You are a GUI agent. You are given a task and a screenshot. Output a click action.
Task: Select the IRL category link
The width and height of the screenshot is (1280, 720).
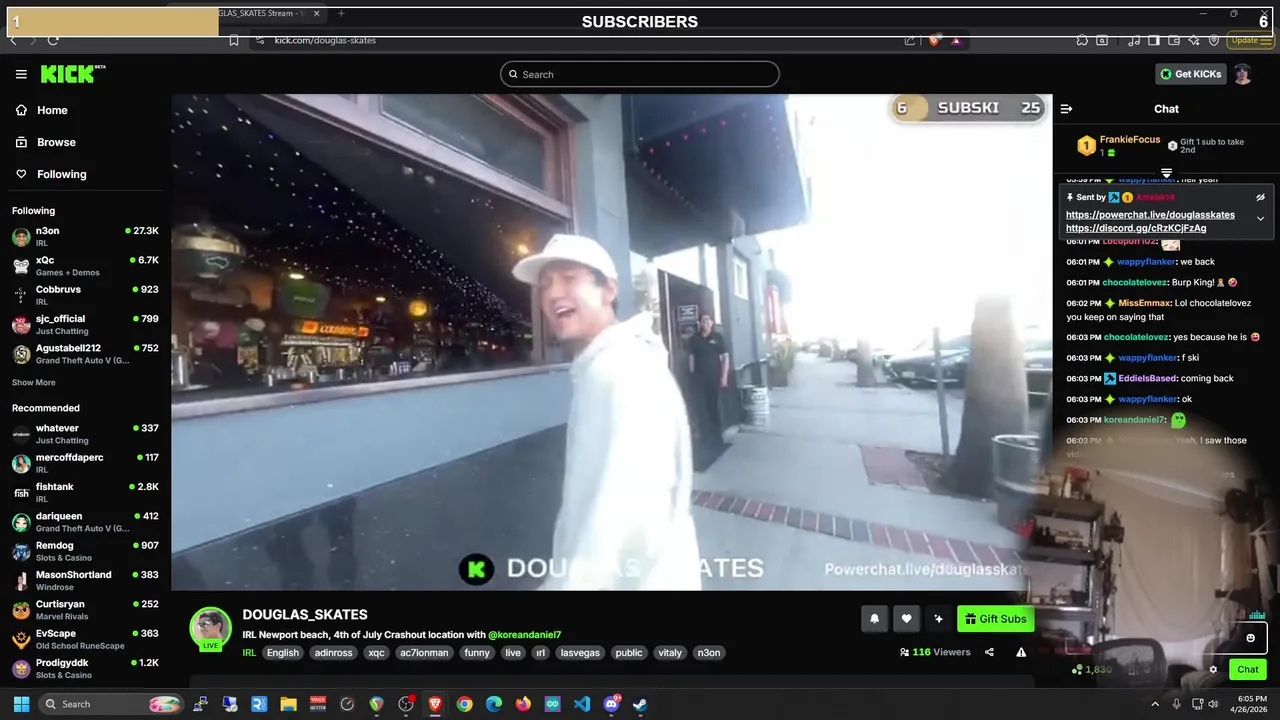[249, 653]
